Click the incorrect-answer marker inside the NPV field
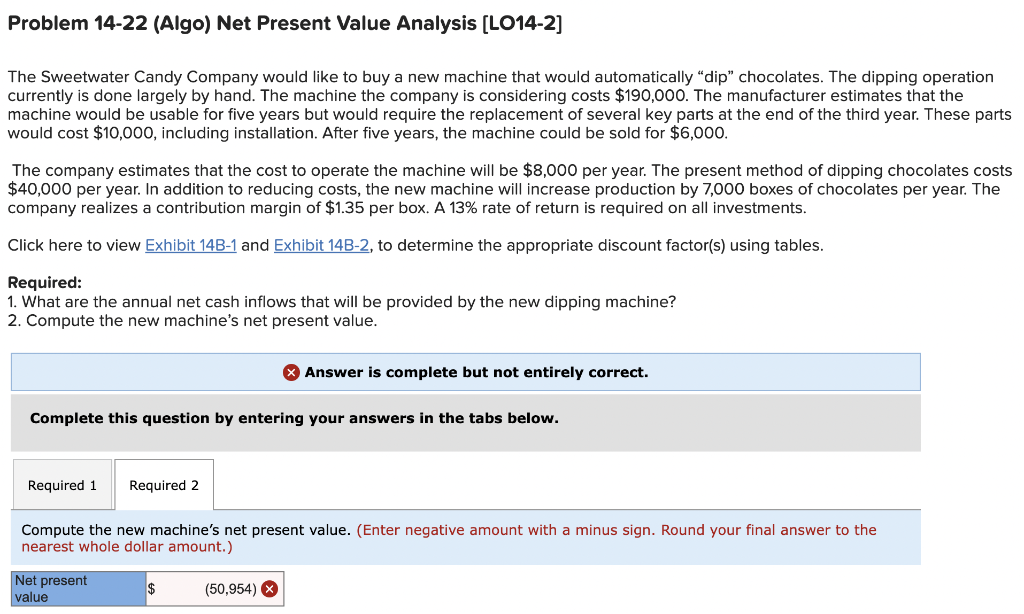 point(268,588)
